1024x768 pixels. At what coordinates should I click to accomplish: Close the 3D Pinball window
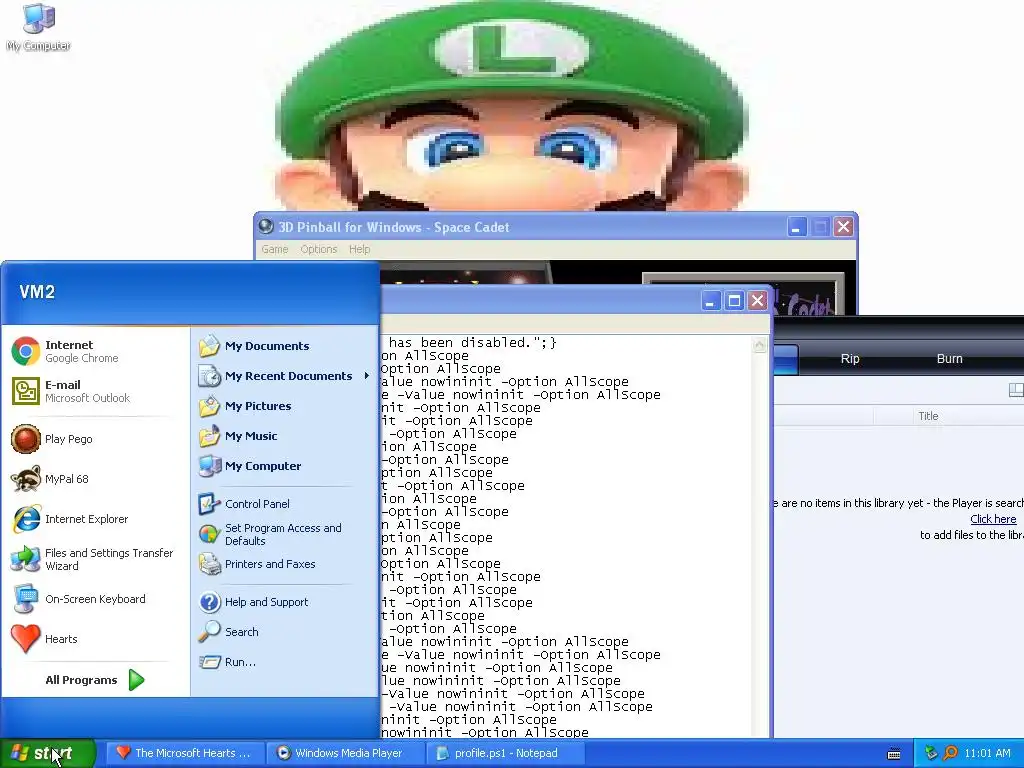844,227
